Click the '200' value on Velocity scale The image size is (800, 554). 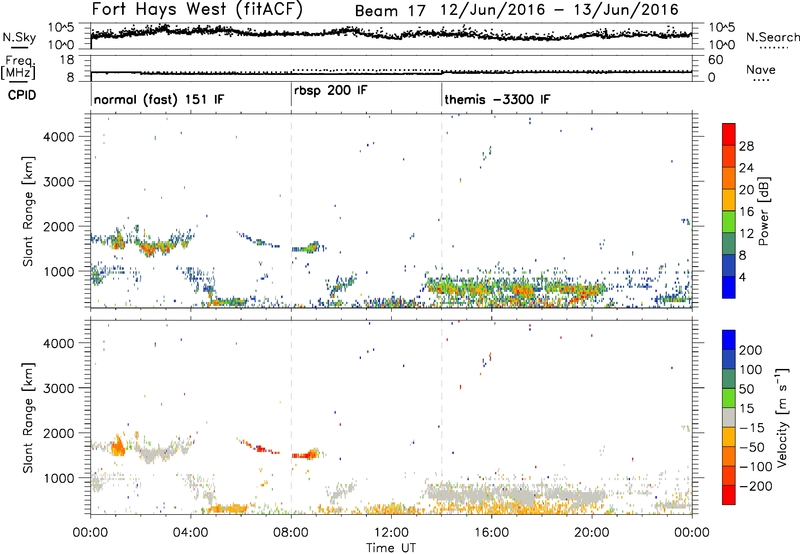[751, 350]
